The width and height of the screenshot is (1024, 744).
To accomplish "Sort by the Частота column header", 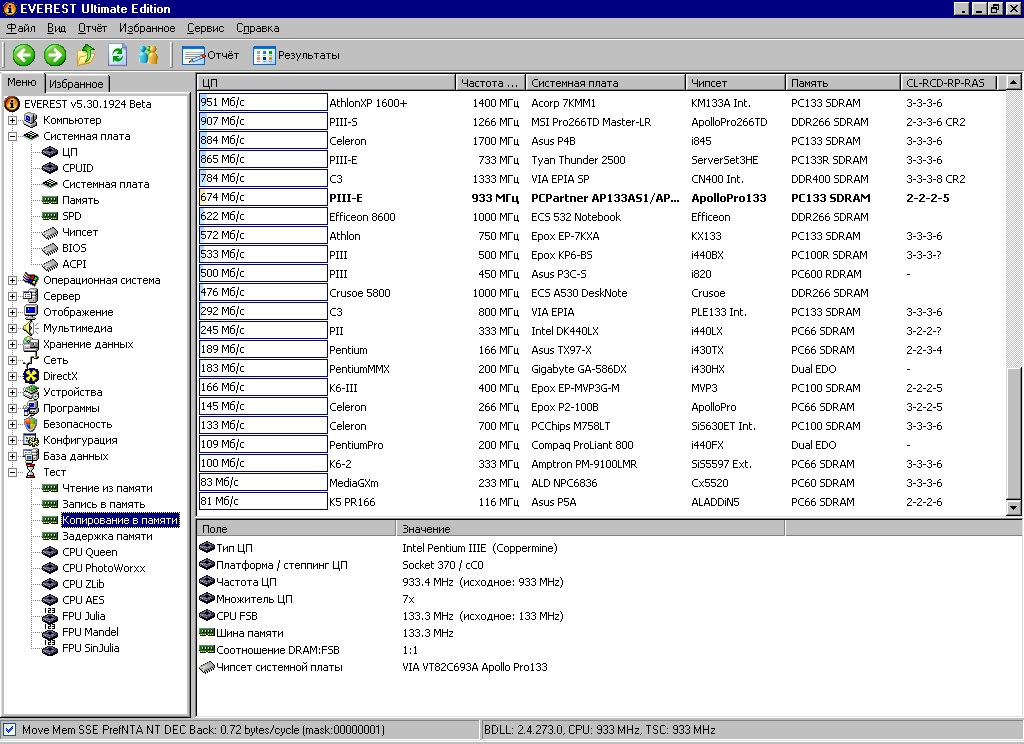I will [x=490, y=83].
